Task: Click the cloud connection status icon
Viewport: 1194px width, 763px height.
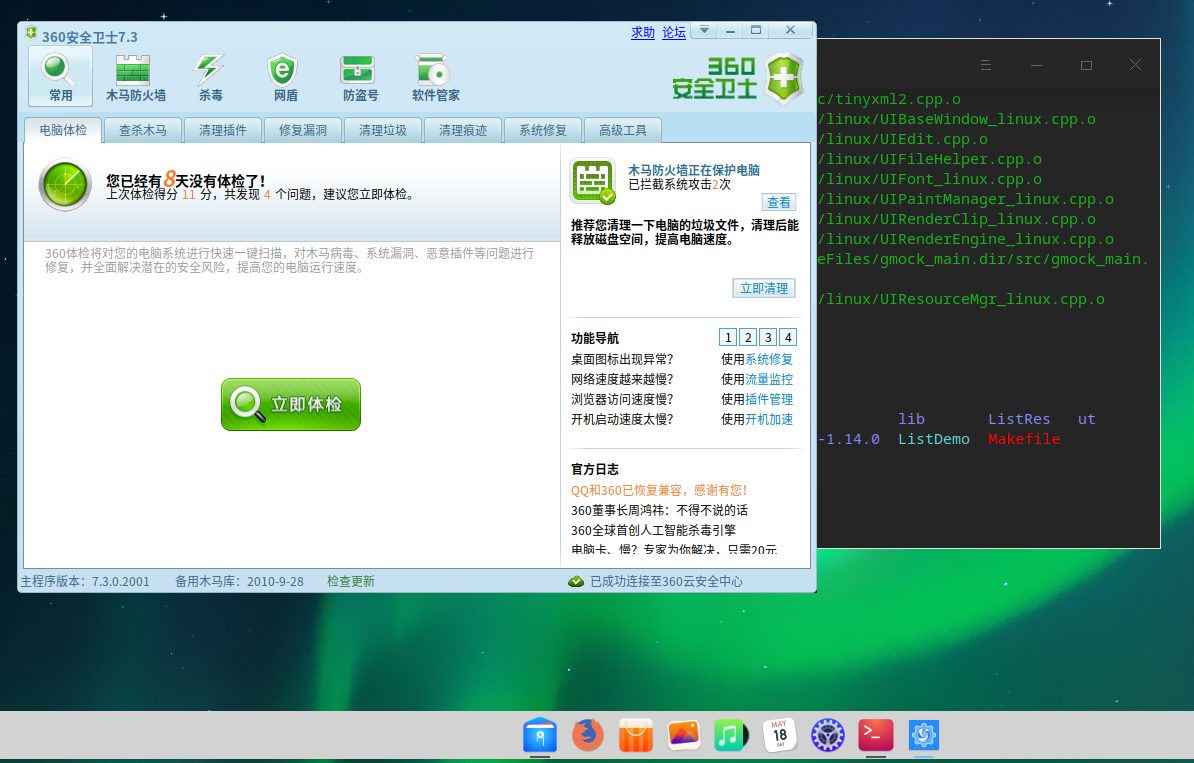Action: pyautogui.click(x=576, y=582)
